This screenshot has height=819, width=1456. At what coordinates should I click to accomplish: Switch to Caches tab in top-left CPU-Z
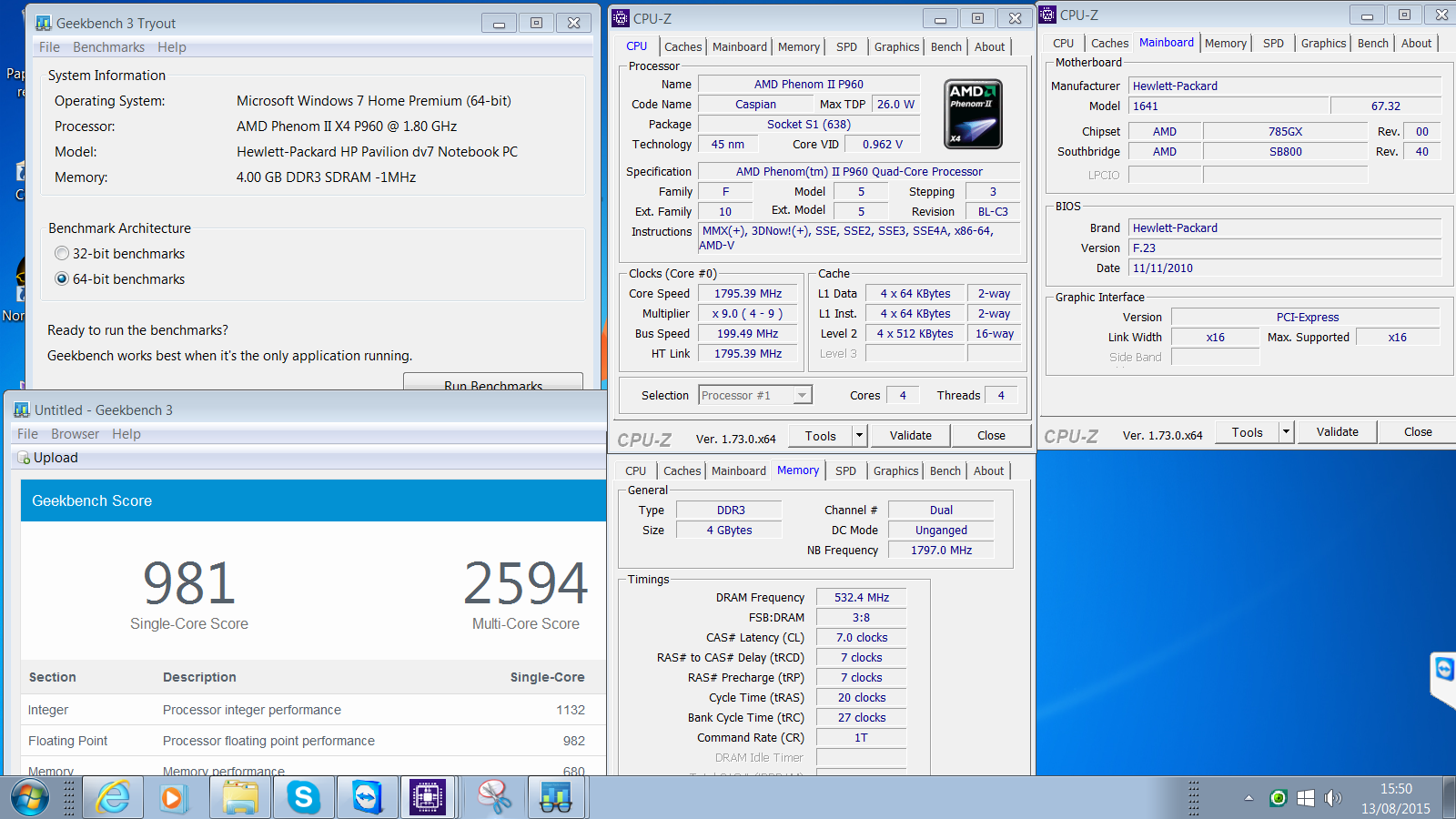point(682,46)
